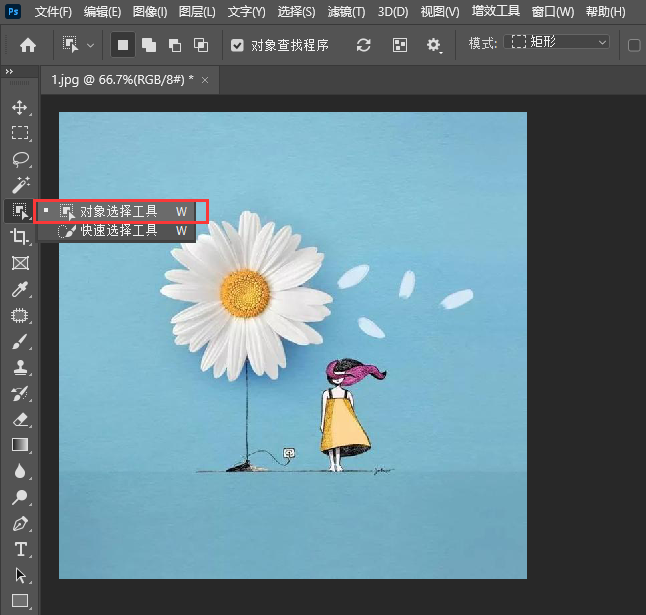Select the Path Selection tool
This screenshot has width=646, height=615.
tap(20, 575)
